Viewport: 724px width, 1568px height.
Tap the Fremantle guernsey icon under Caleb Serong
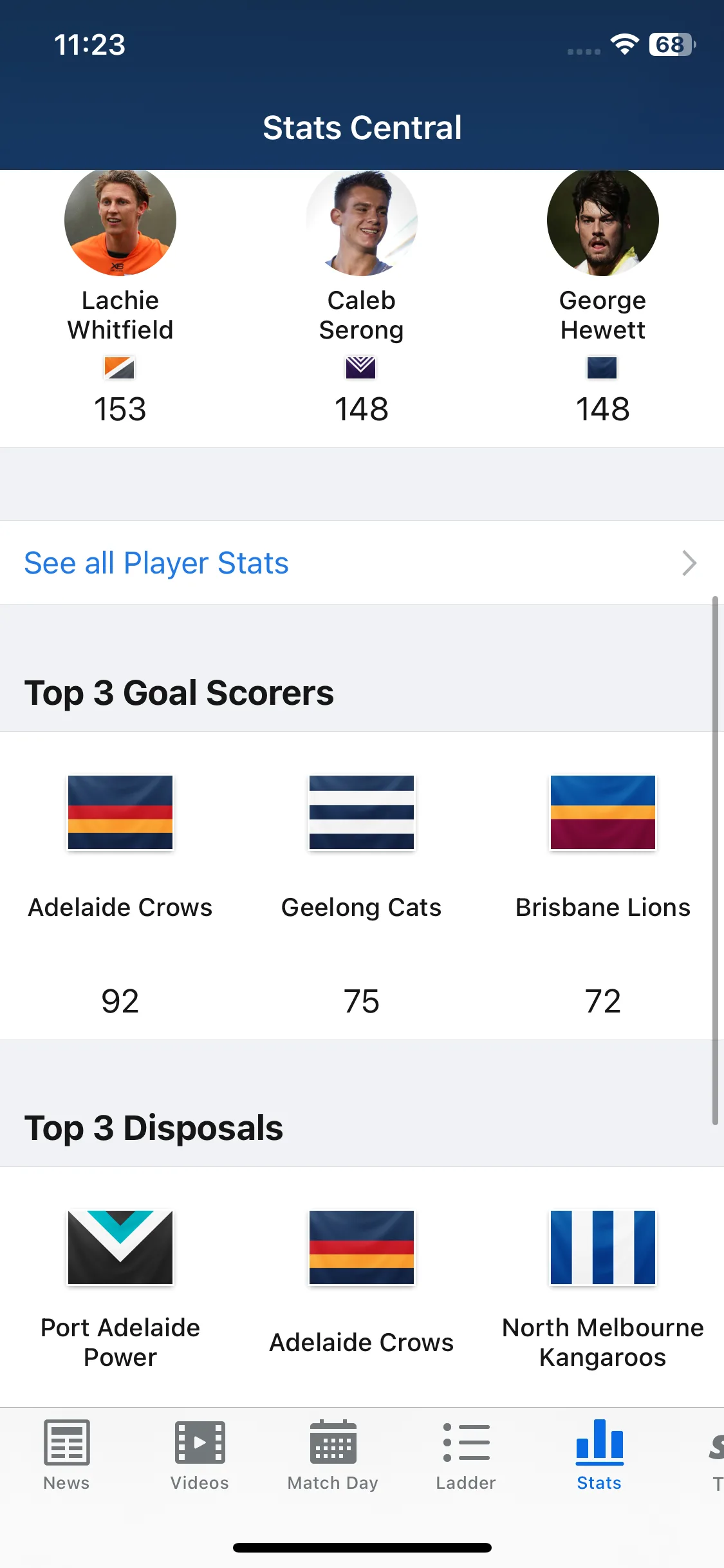point(361,368)
